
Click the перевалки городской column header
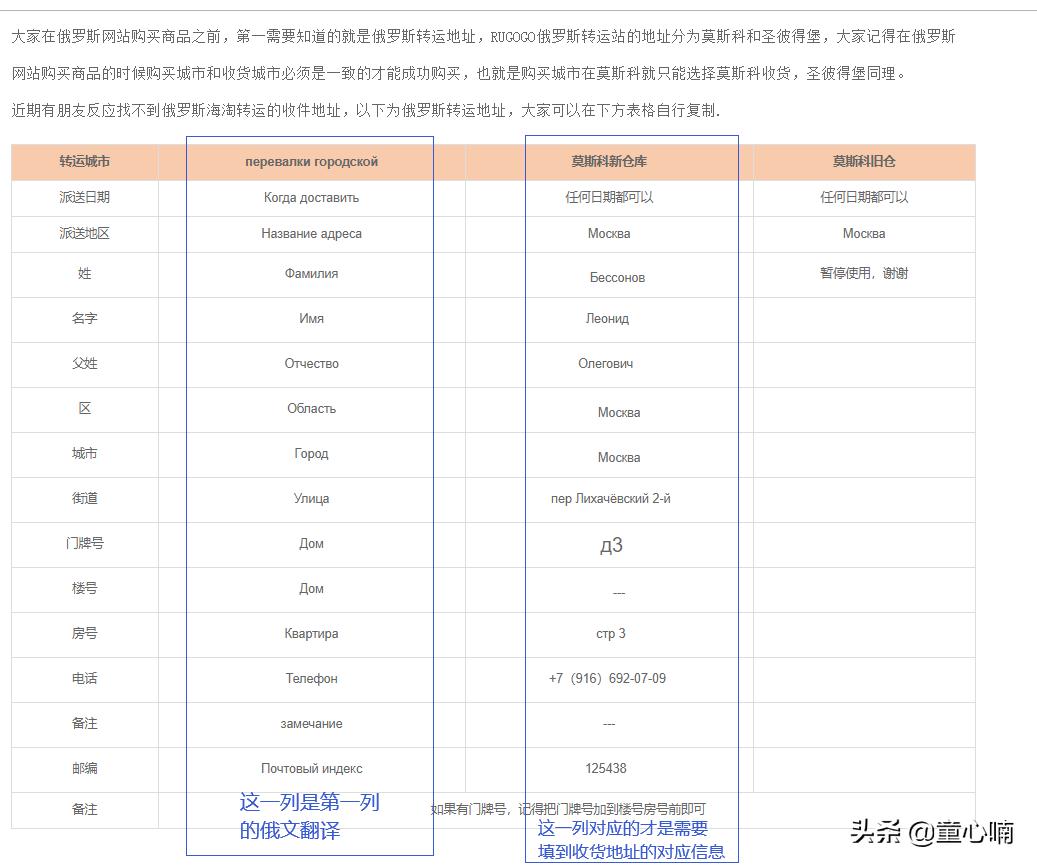(x=310, y=161)
